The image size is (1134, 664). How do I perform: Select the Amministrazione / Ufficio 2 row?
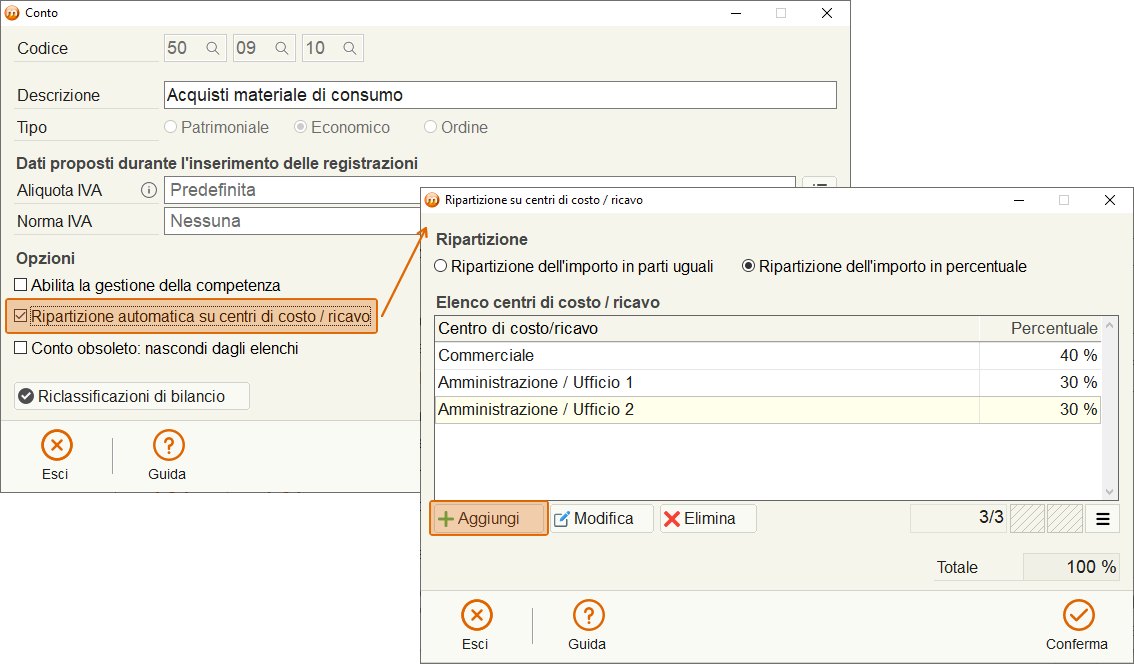(767, 409)
